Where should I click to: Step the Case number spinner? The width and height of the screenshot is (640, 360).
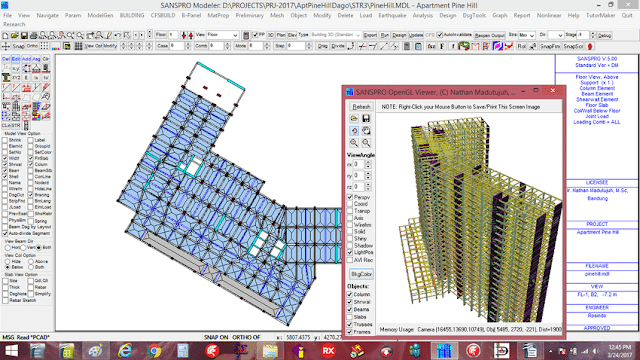pos(188,46)
